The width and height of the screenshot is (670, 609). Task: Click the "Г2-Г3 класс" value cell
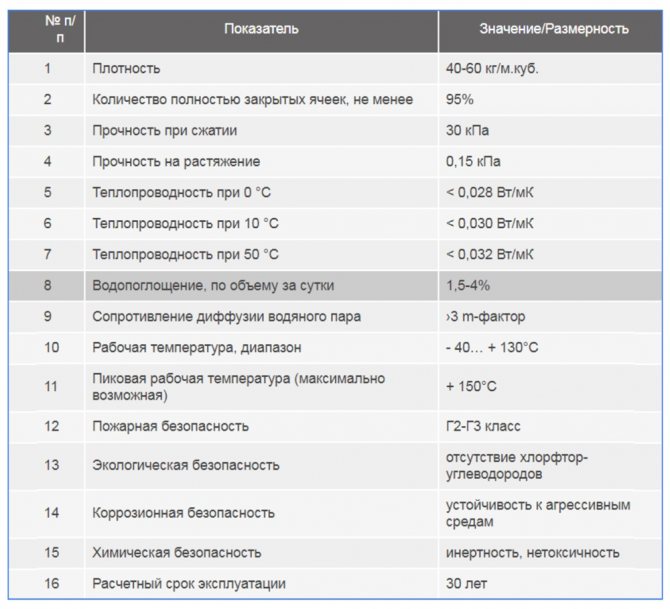coord(485,426)
